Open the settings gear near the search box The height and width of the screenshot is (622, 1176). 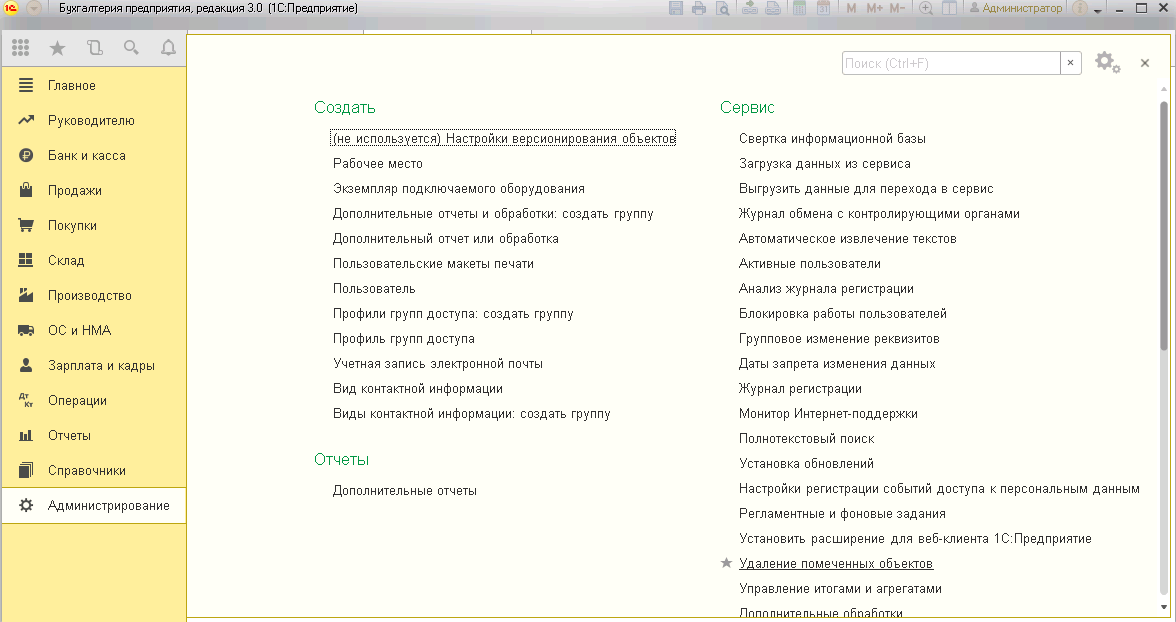click(x=1105, y=62)
